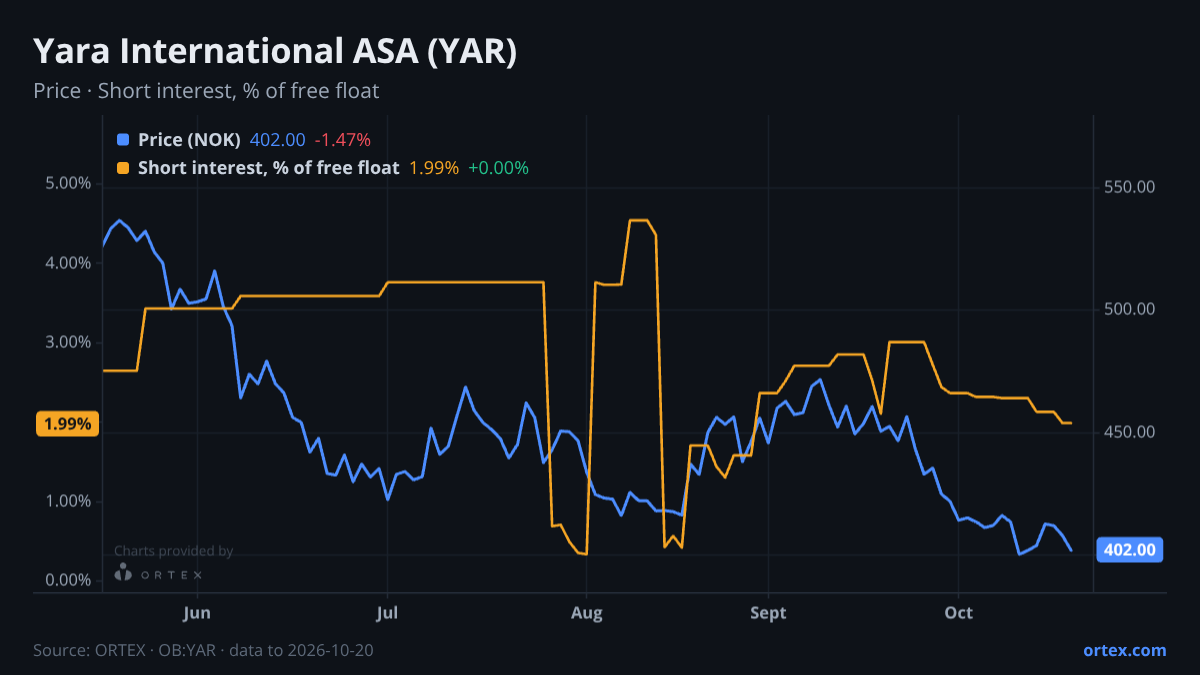The image size is (1200, 675).
Task: Click the price value 402.00 in legend
Action: (x=277, y=140)
